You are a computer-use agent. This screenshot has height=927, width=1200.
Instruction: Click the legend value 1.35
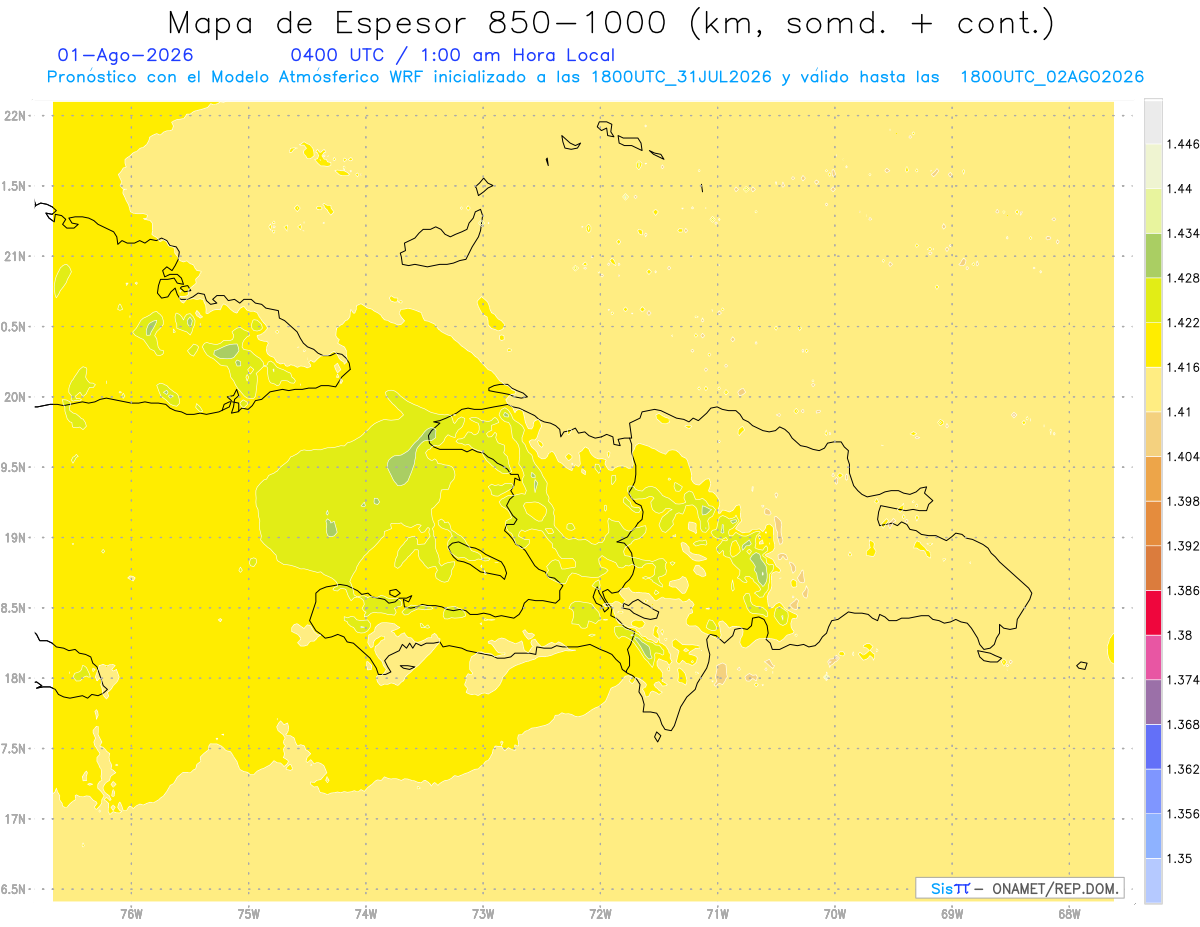[1181, 858]
